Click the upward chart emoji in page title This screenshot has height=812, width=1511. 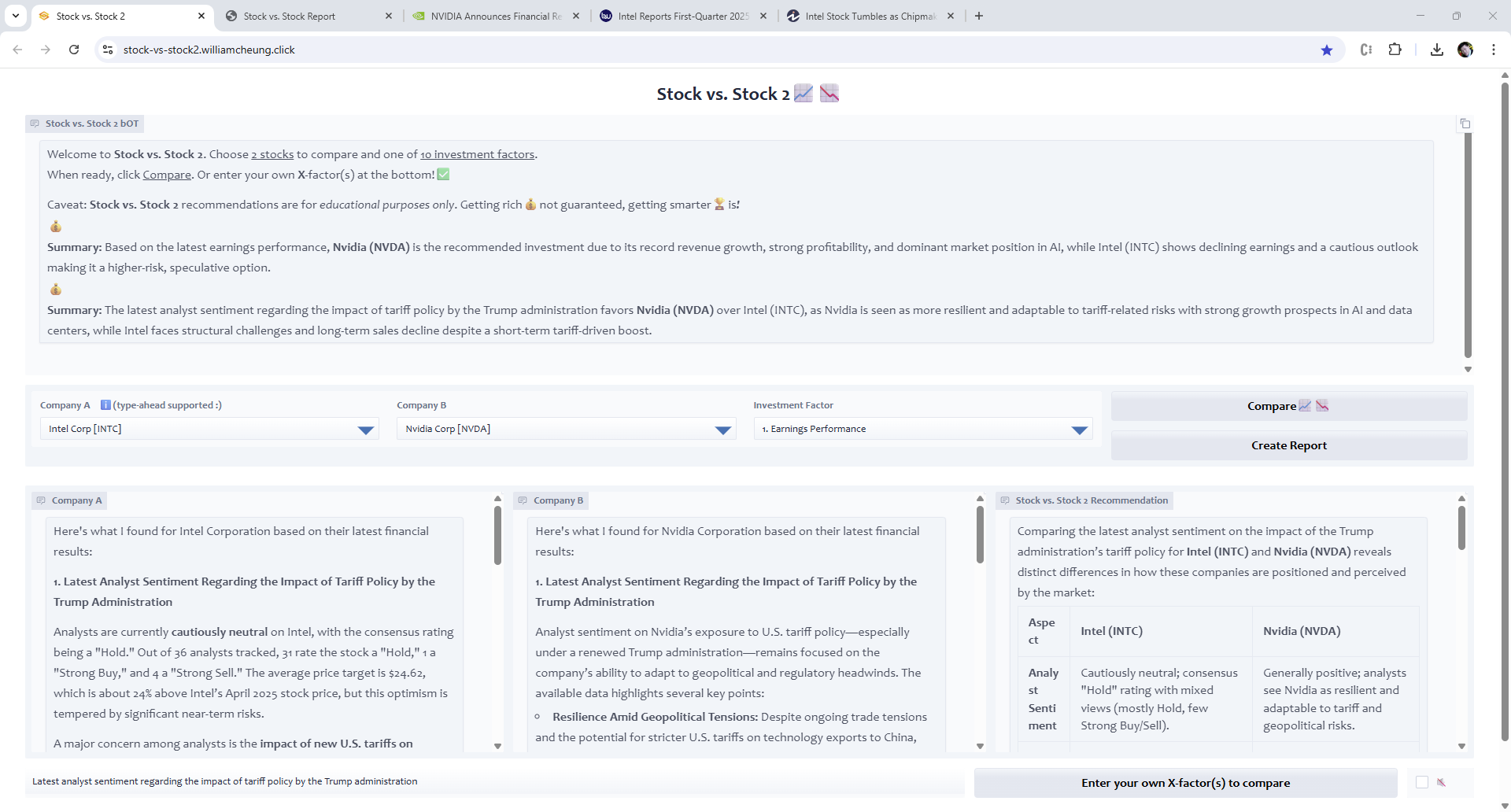(804, 94)
